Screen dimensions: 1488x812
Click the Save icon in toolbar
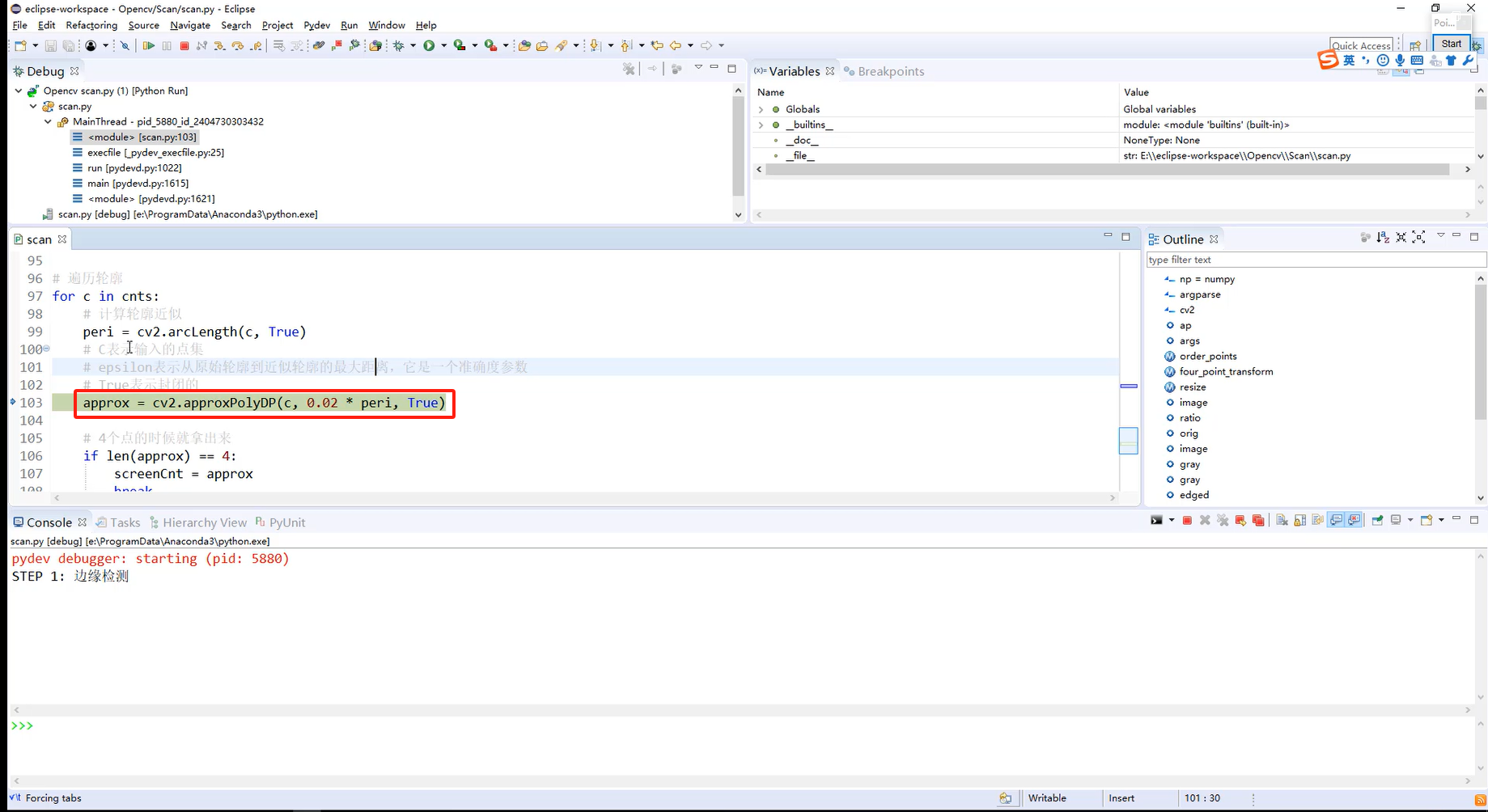coord(50,46)
